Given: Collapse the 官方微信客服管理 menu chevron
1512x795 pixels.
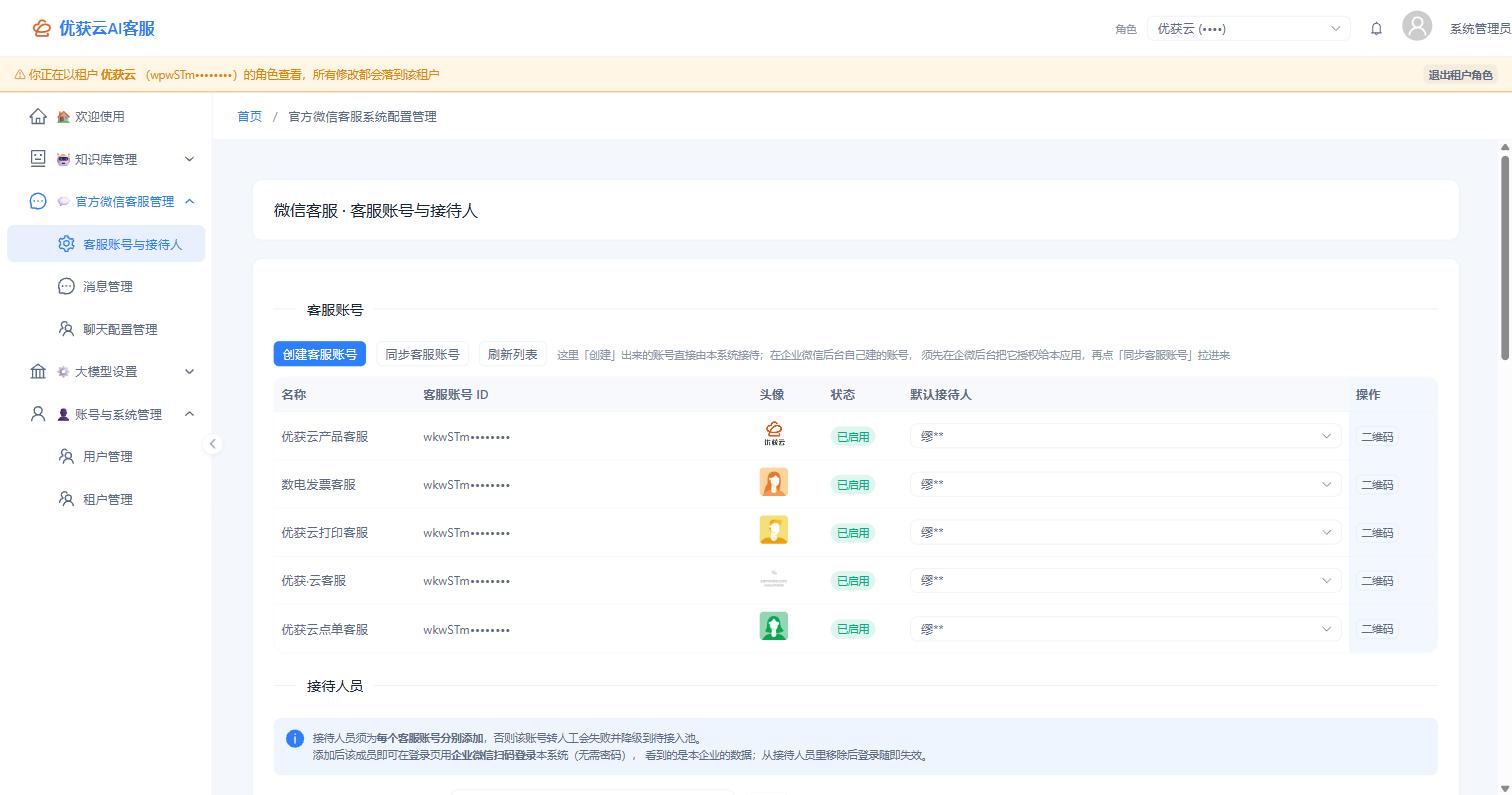Looking at the screenshot, I should point(189,201).
